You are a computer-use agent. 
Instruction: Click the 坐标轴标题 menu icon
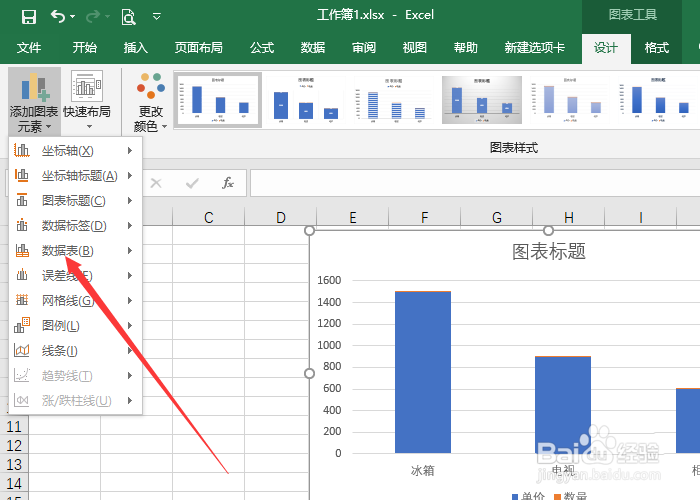coord(22,175)
